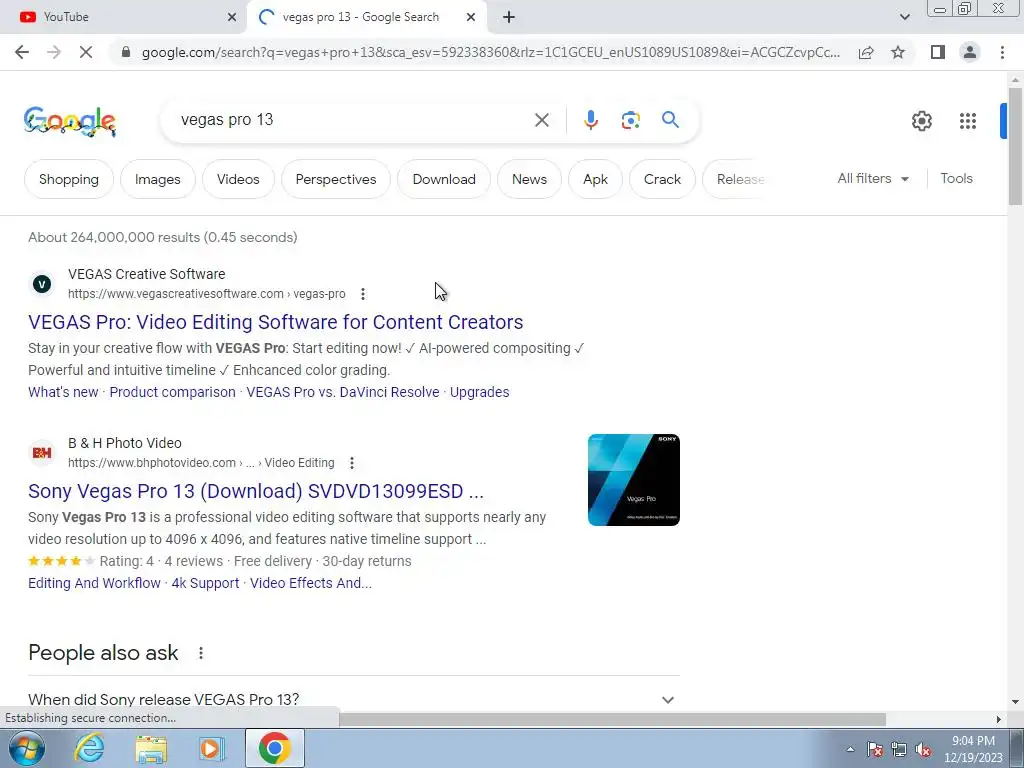Image resolution: width=1024 pixels, height=768 pixels.
Task: Open the 4k Support sitelink
Action: (x=205, y=583)
